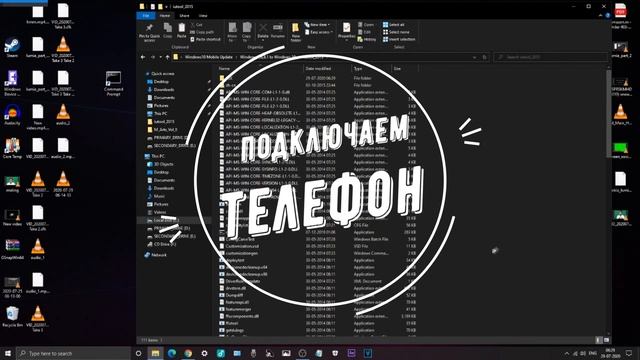
Task: Select the Command Prompt desktop shortcut
Action: point(113,84)
